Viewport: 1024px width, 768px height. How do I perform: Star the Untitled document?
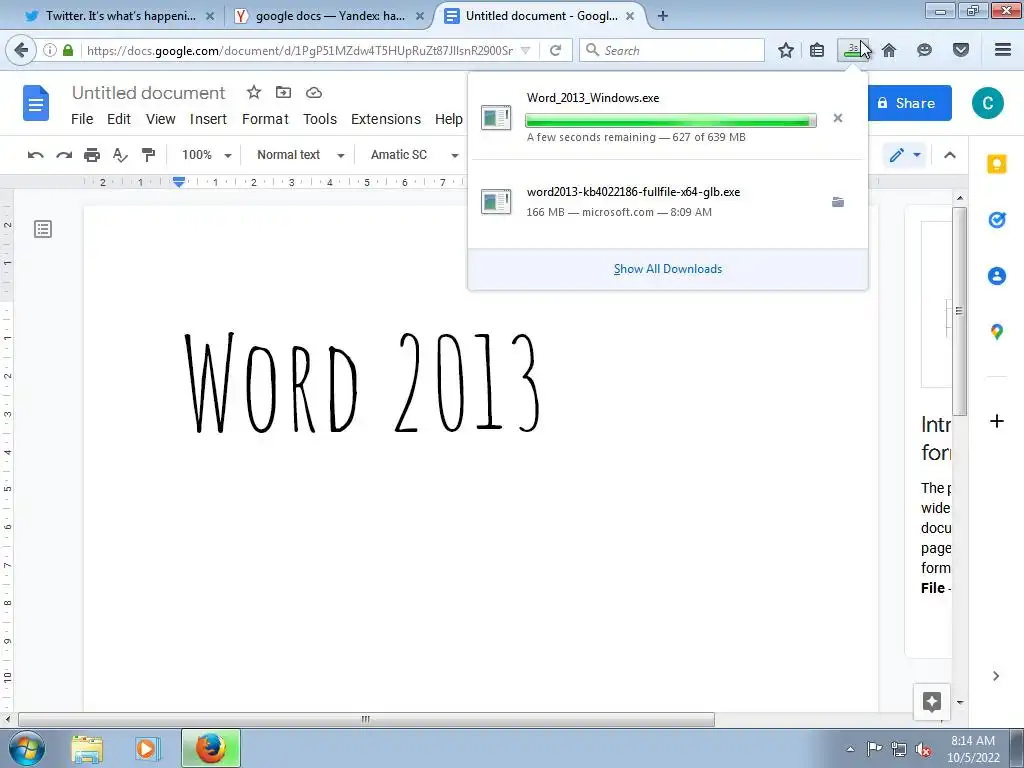tap(253, 93)
